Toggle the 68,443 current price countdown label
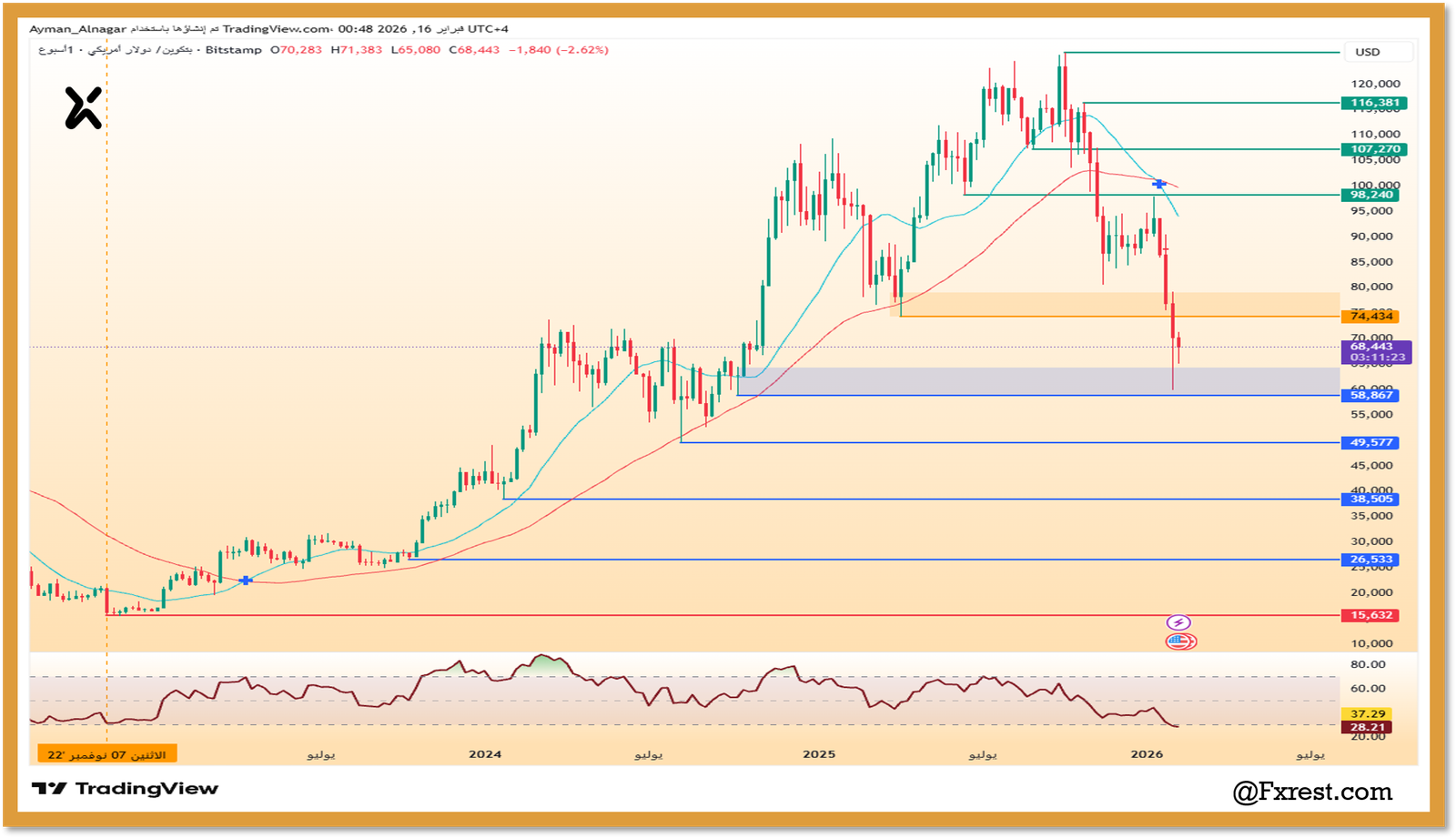Screen dimensions: 1456x838 tap(1374, 350)
